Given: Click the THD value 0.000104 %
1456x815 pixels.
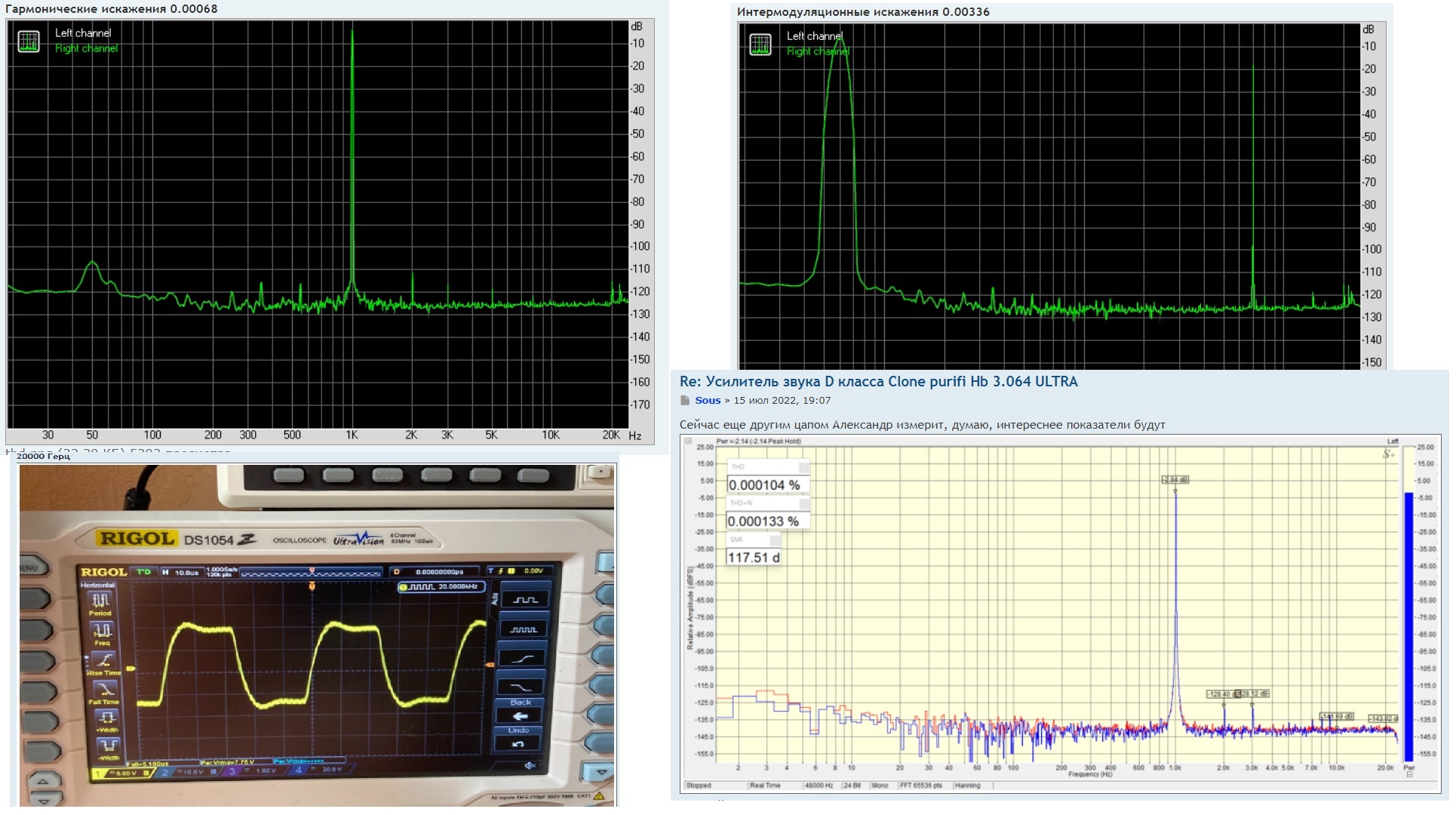Looking at the screenshot, I should tap(763, 485).
